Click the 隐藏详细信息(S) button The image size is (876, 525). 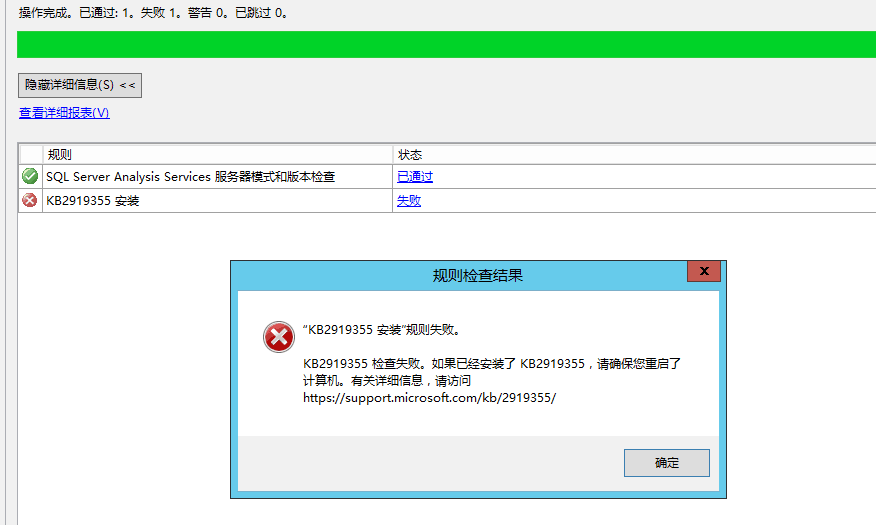click(80, 85)
